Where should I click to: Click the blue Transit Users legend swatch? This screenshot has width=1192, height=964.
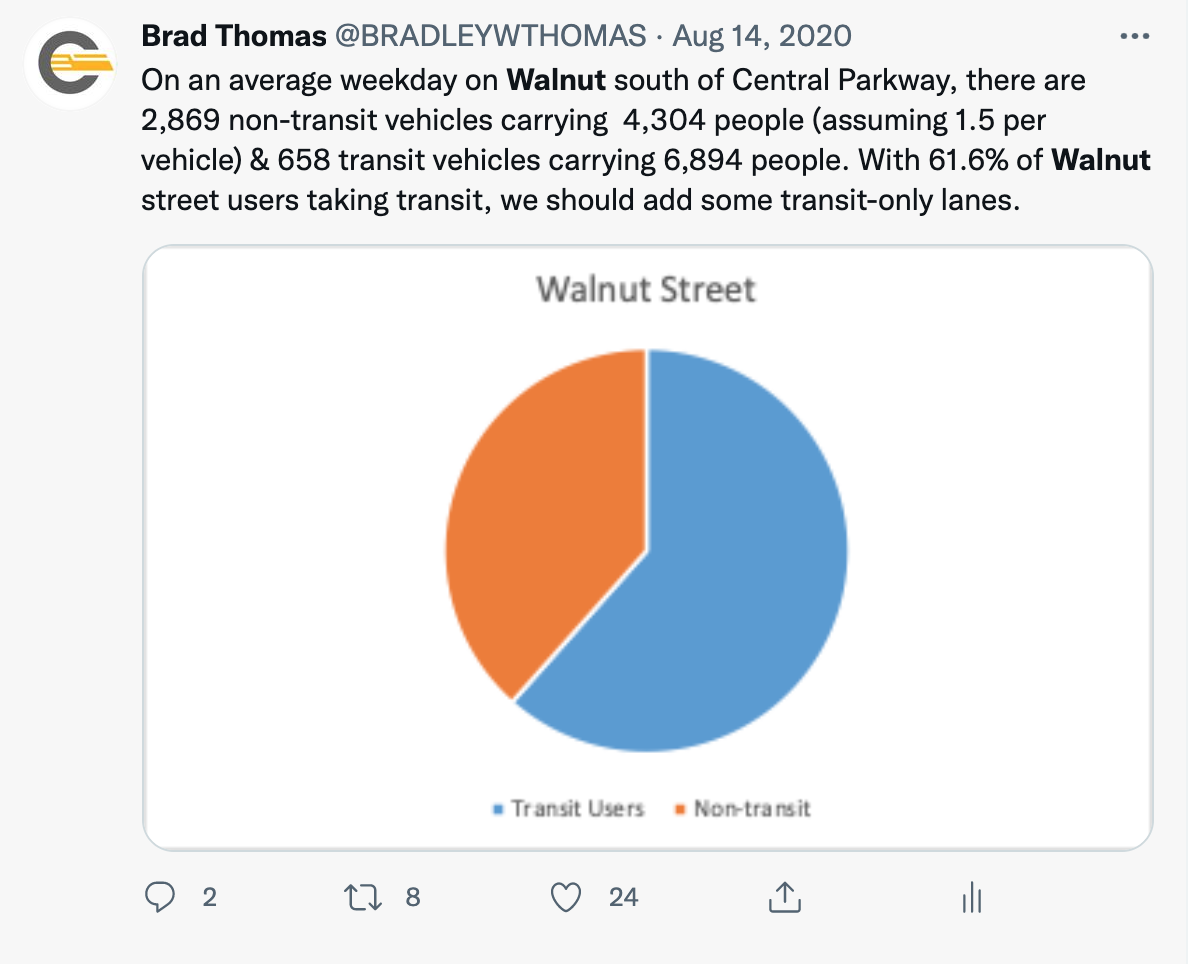(x=498, y=810)
